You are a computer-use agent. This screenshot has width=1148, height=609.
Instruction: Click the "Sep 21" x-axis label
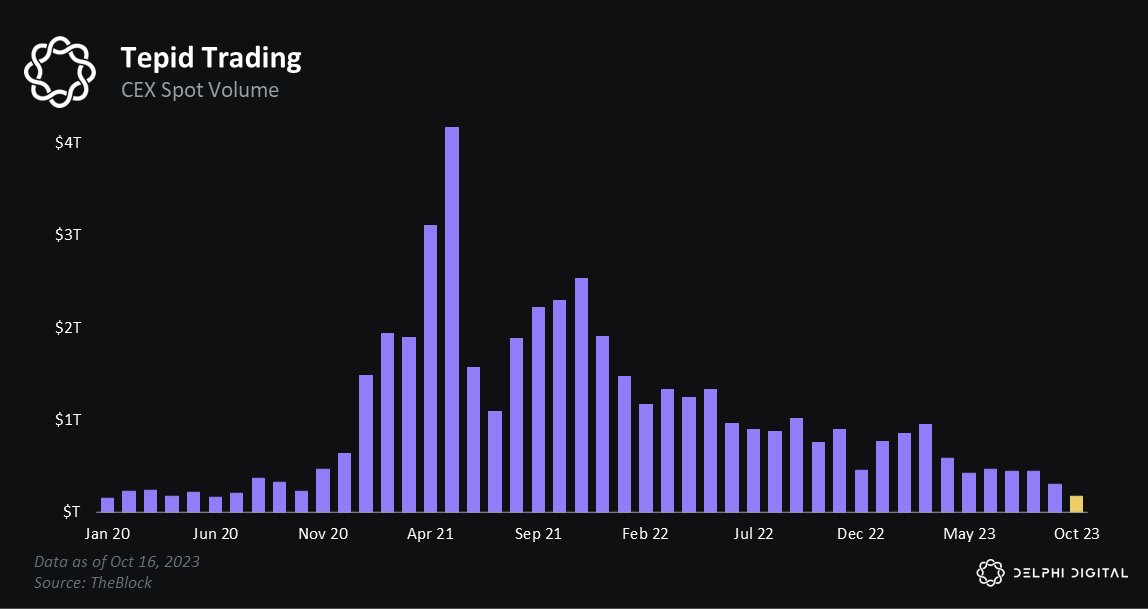point(538,534)
